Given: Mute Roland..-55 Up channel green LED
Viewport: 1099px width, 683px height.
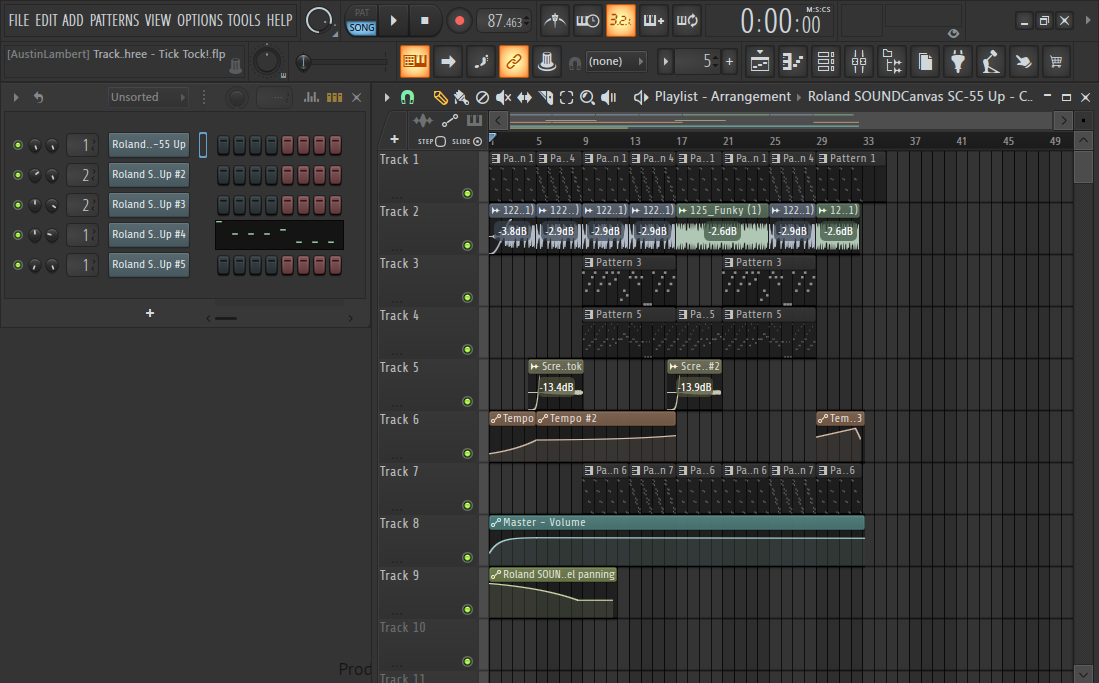Looking at the screenshot, I should coord(18,145).
